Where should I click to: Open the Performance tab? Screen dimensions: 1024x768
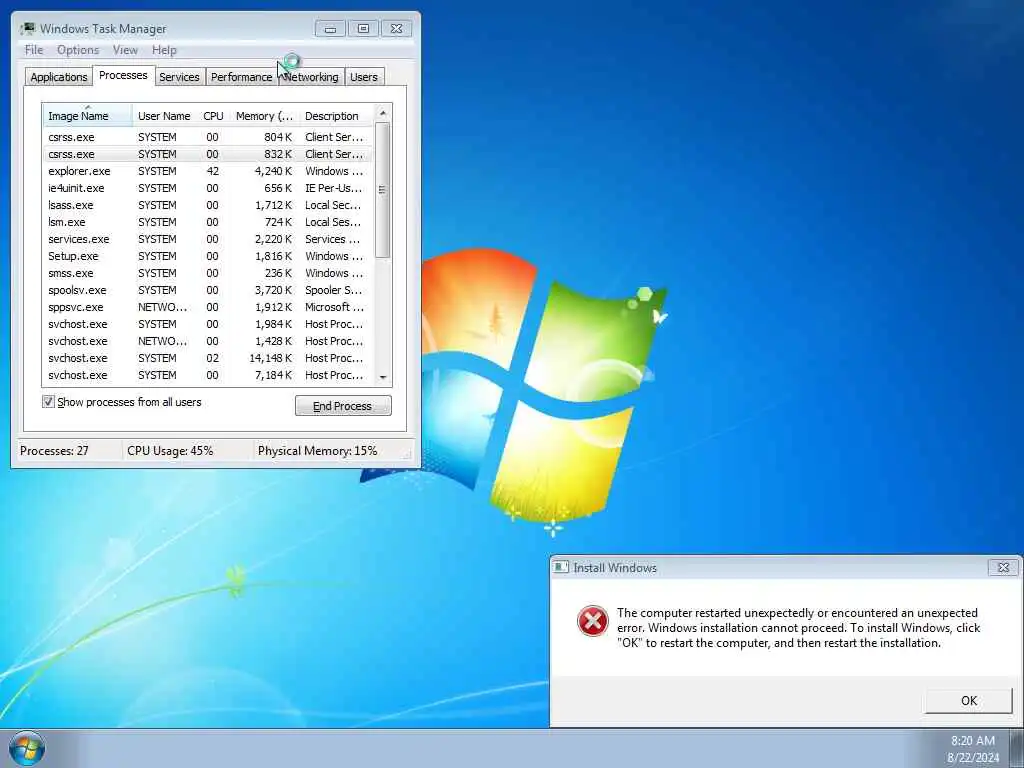click(x=242, y=77)
